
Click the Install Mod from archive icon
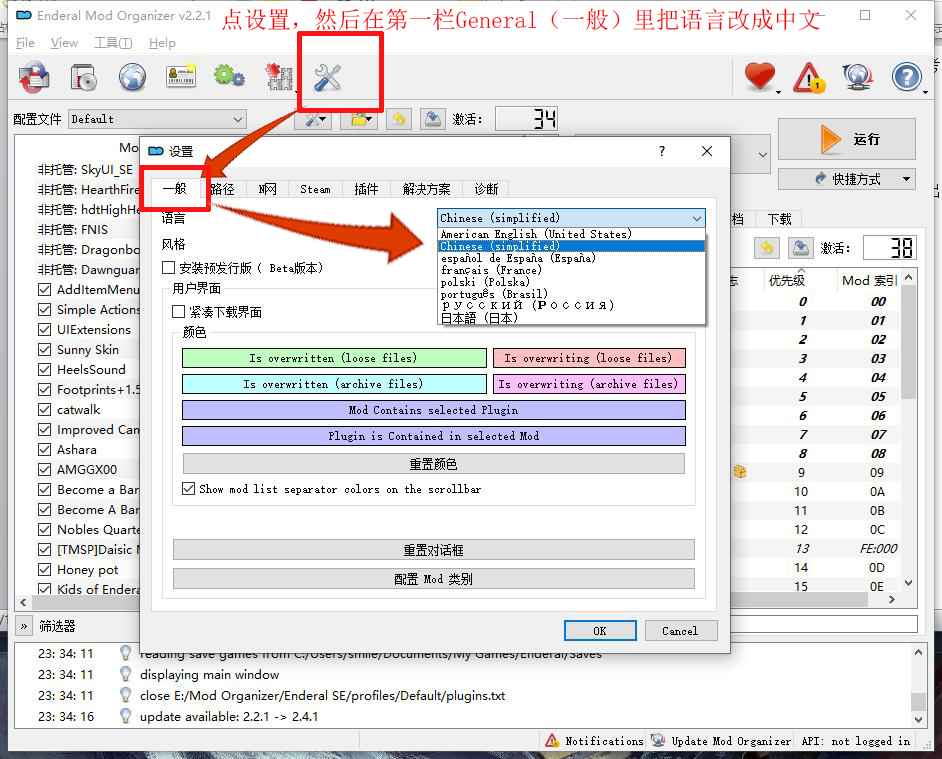34,78
